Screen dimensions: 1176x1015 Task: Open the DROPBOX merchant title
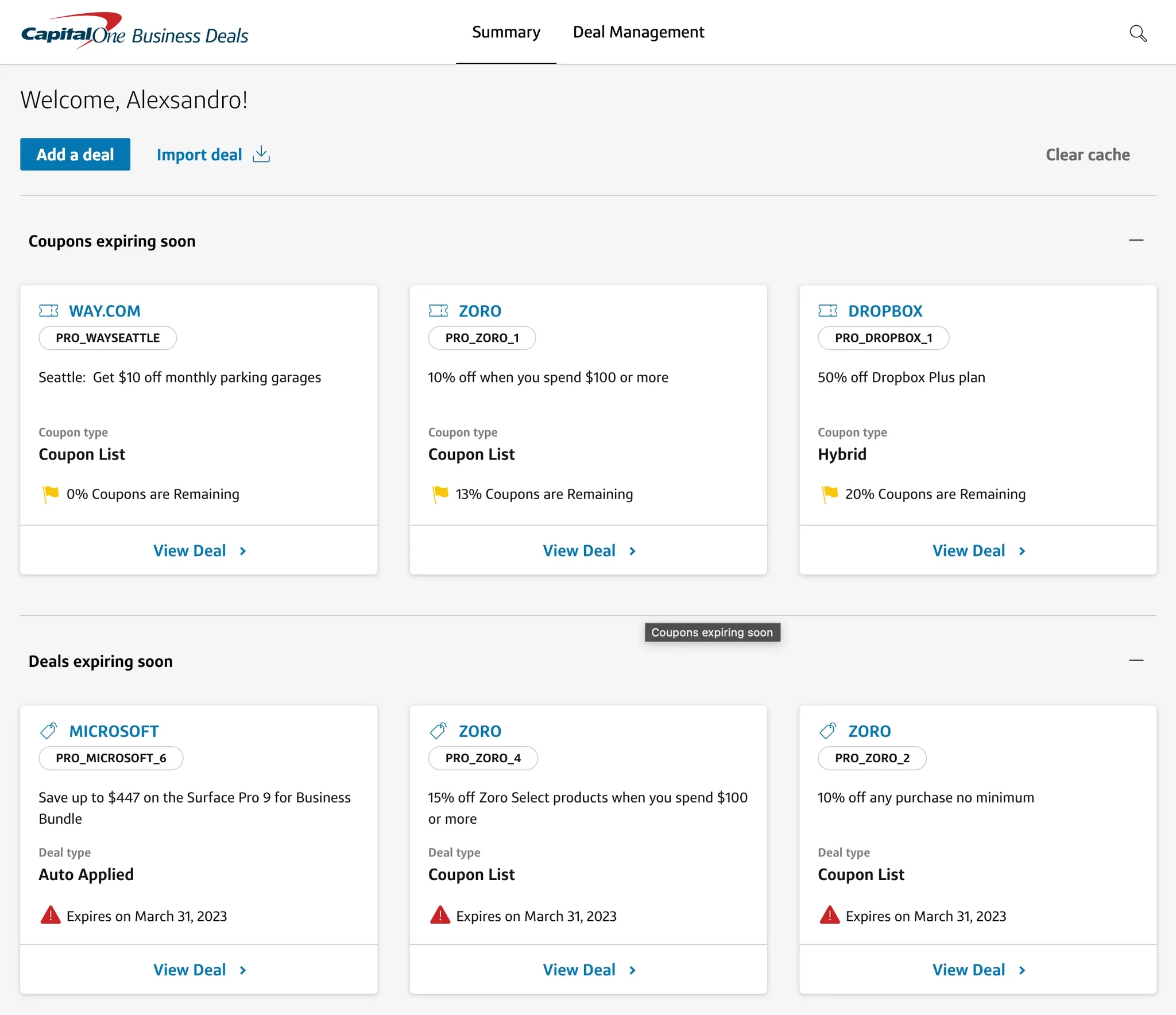pos(885,311)
